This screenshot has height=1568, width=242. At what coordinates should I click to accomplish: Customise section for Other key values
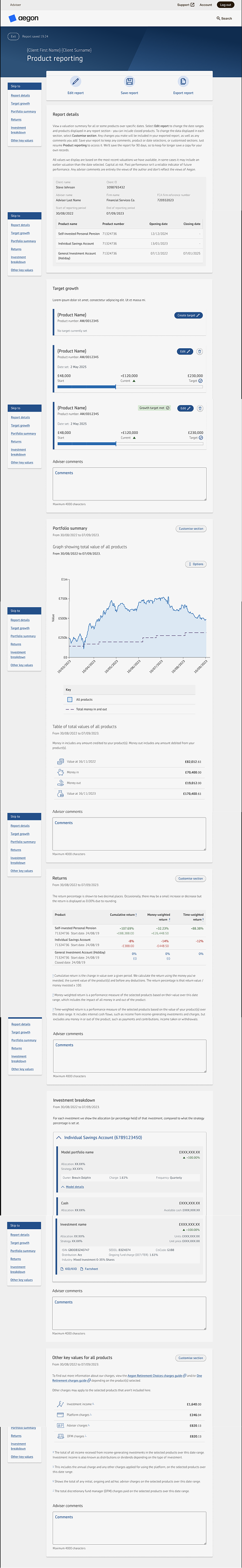191,1358
